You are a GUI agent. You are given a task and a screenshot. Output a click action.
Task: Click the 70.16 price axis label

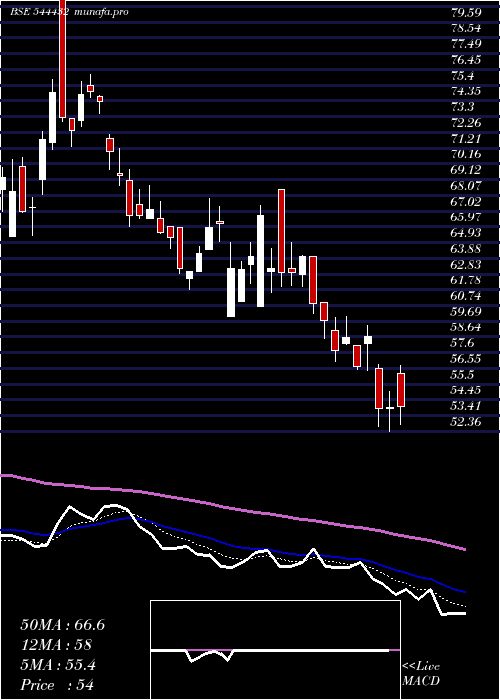point(467,154)
